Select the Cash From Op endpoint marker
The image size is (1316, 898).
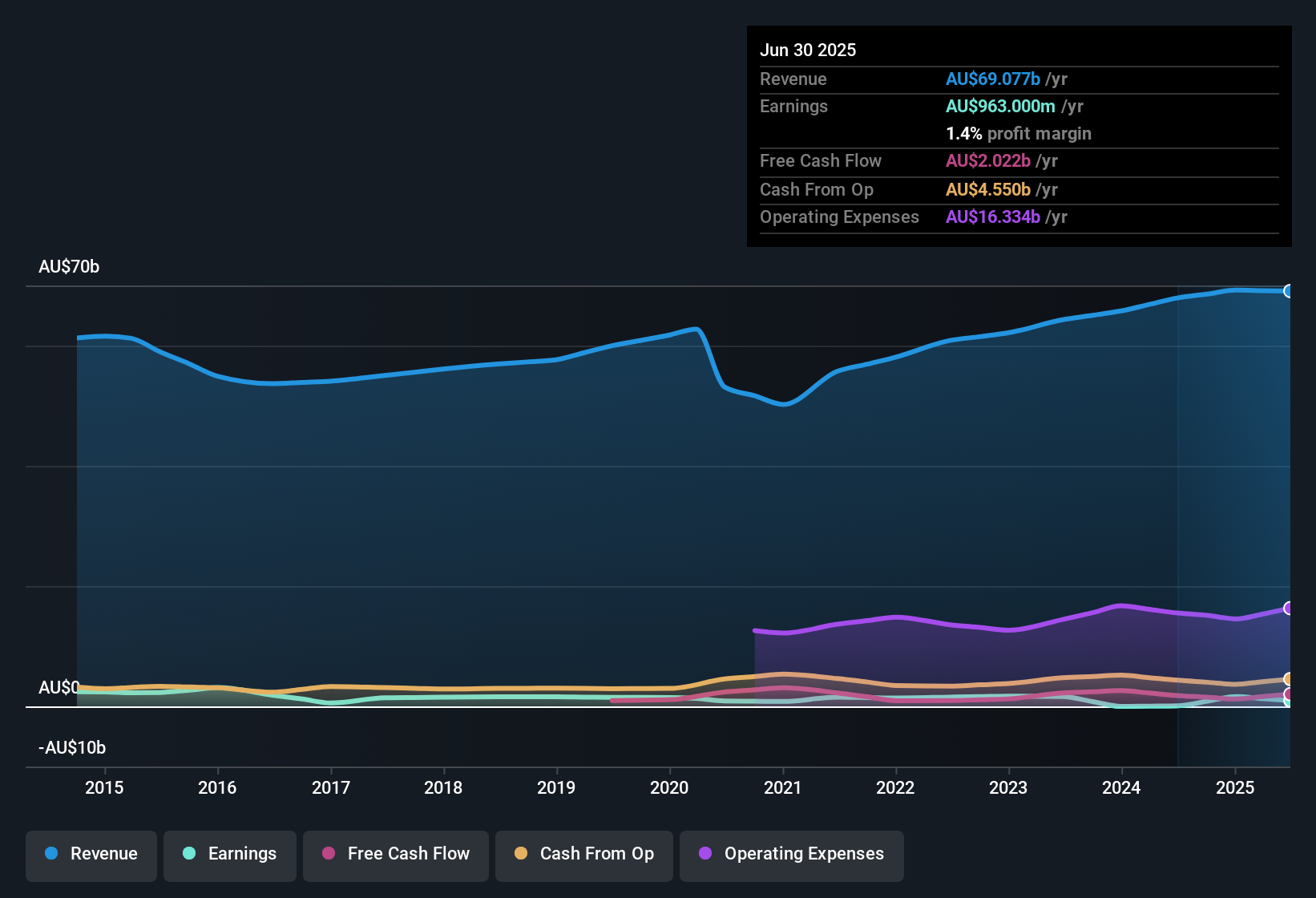click(1288, 679)
